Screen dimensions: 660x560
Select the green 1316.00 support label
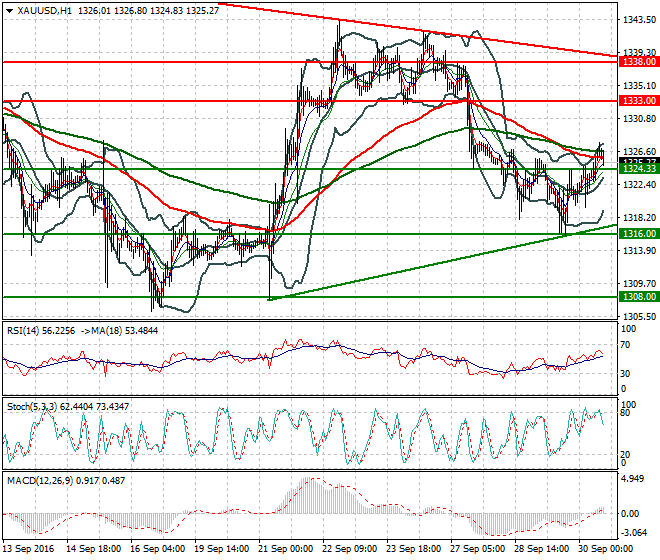(639, 234)
